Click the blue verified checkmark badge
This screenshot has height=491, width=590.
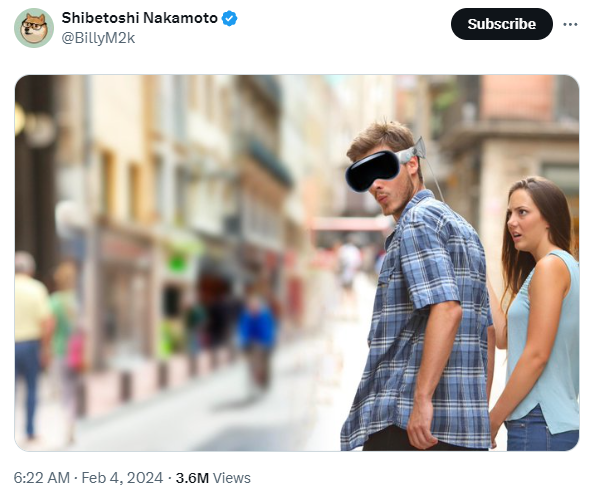[230, 18]
